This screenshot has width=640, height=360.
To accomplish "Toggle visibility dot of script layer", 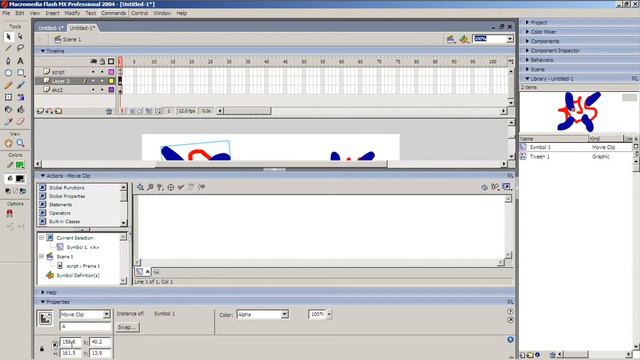I will (x=93, y=72).
